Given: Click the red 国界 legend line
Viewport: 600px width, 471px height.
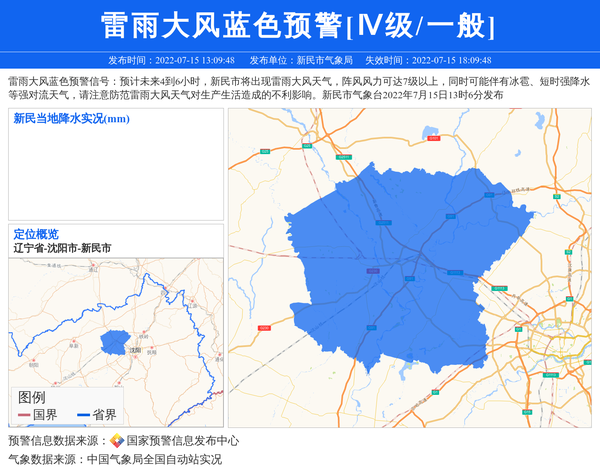Looking at the screenshot, I should (23, 415).
